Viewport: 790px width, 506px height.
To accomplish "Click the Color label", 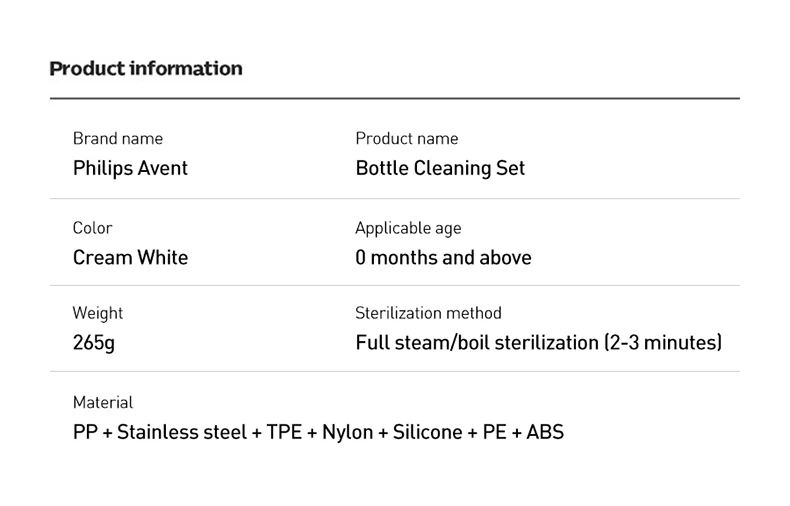I will (93, 228).
